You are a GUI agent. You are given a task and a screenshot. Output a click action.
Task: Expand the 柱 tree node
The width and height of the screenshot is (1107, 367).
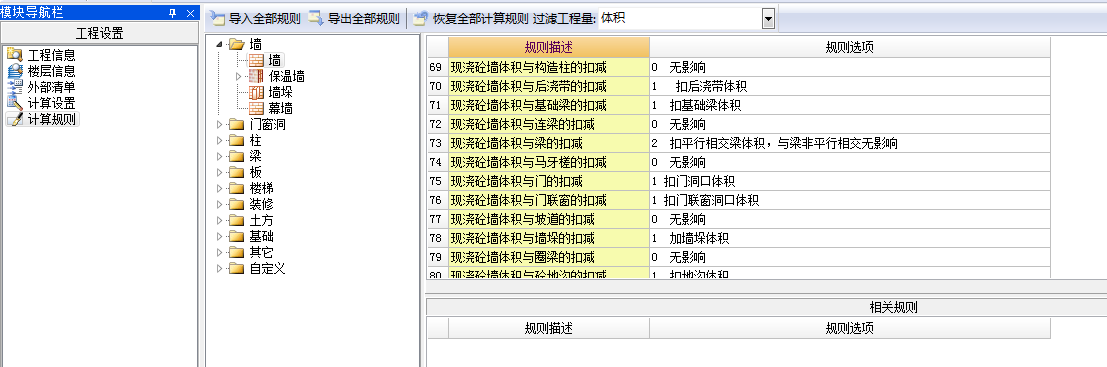(220, 140)
